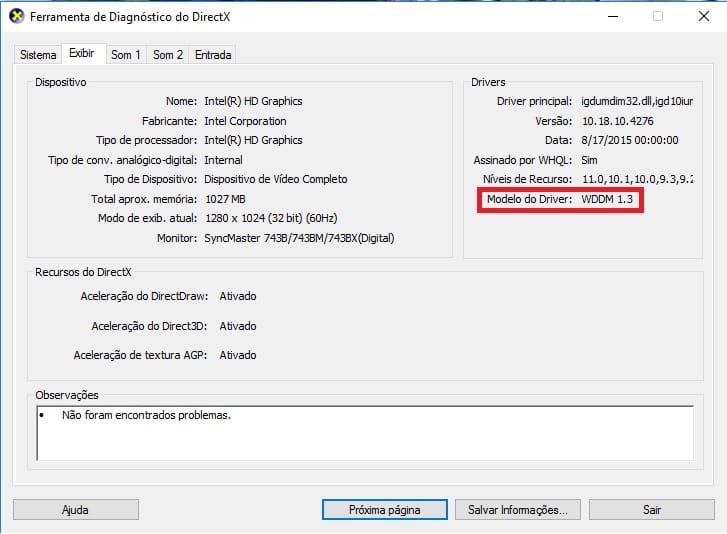Select the Exibir tab

[82, 53]
